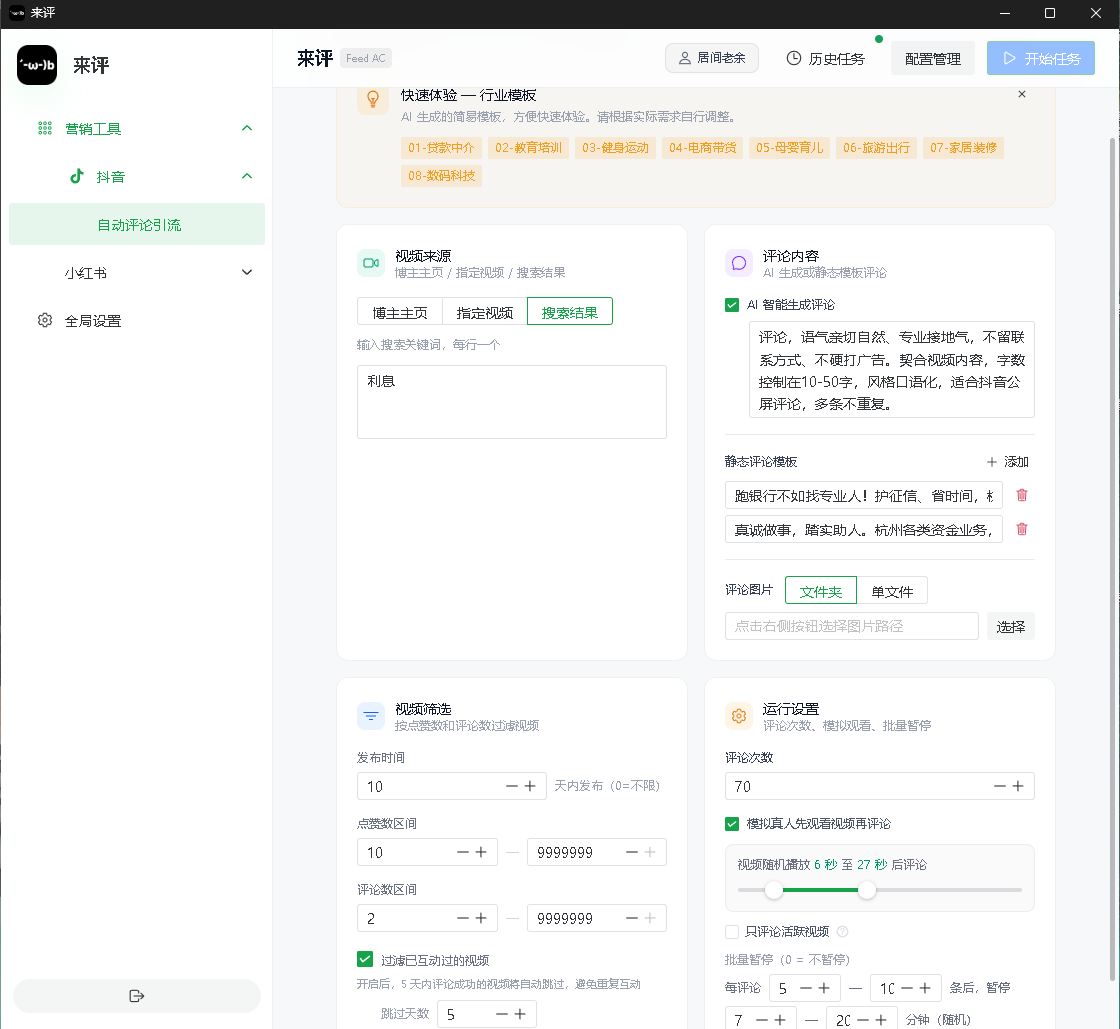Apply the 03-健身运动 template
Image resolution: width=1120 pixels, height=1029 pixels.
click(x=615, y=147)
